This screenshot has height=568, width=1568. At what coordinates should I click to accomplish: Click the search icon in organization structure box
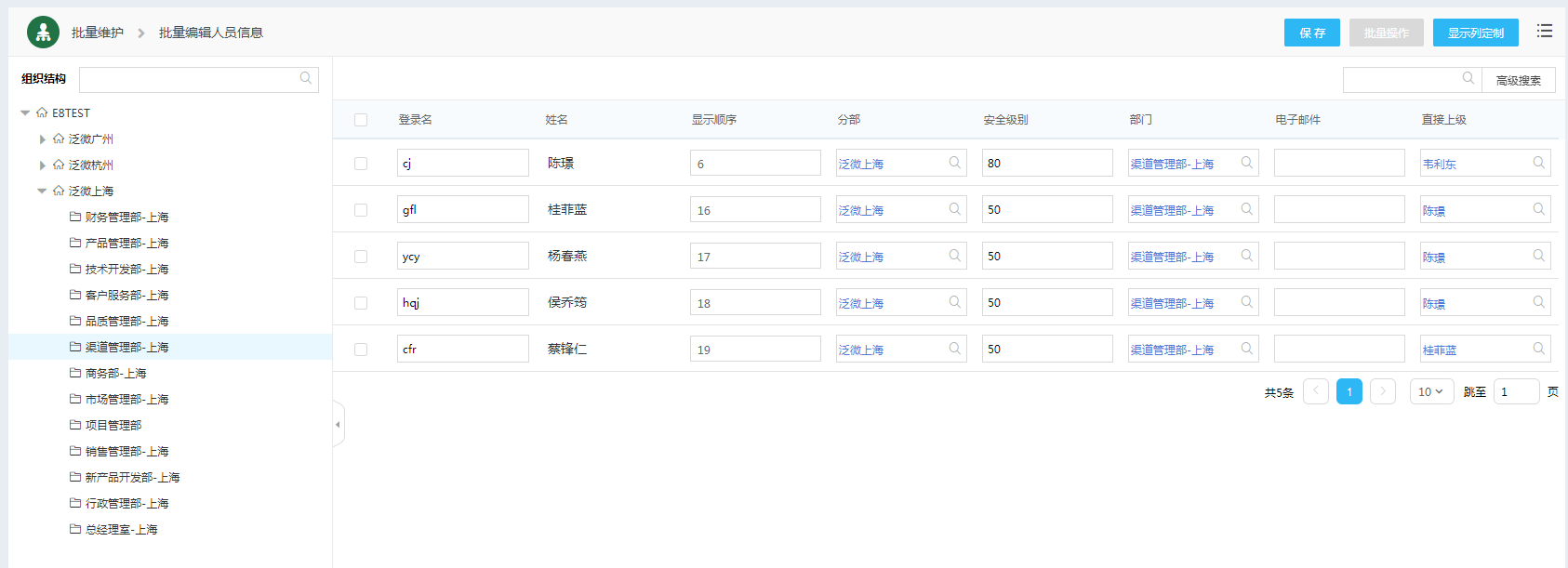(305, 79)
